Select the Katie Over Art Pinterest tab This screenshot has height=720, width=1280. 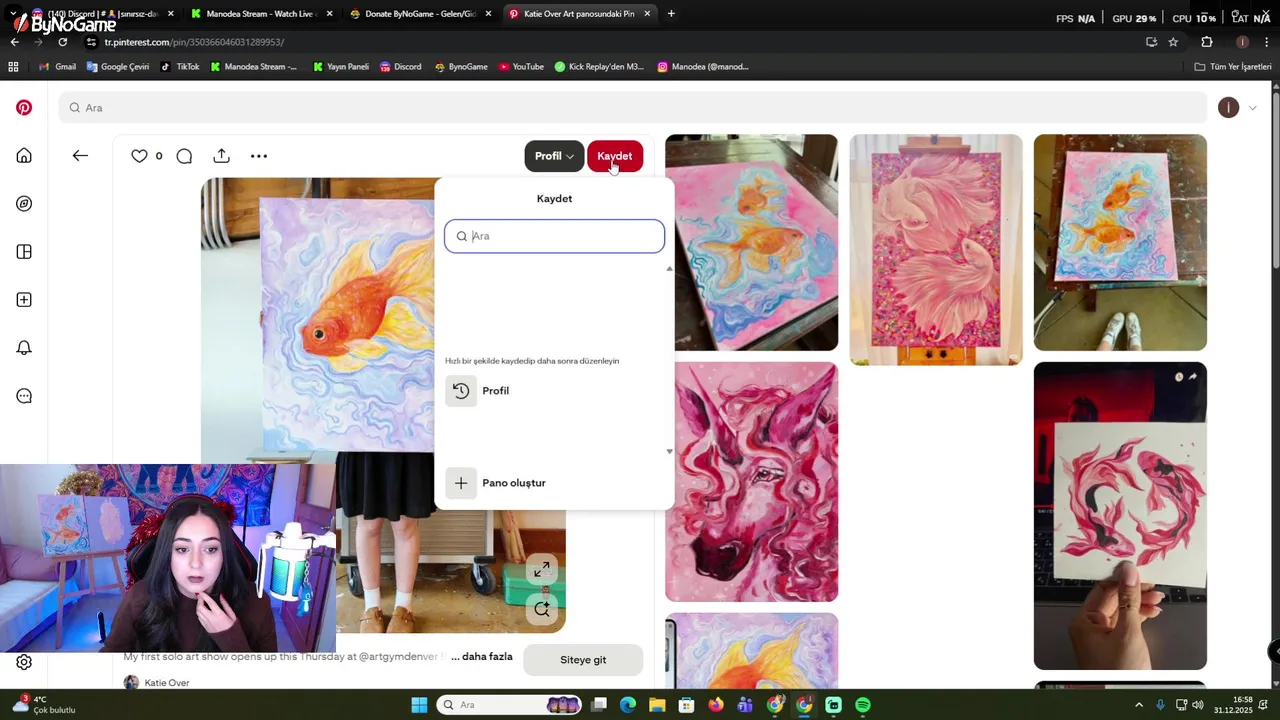[578, 14]
